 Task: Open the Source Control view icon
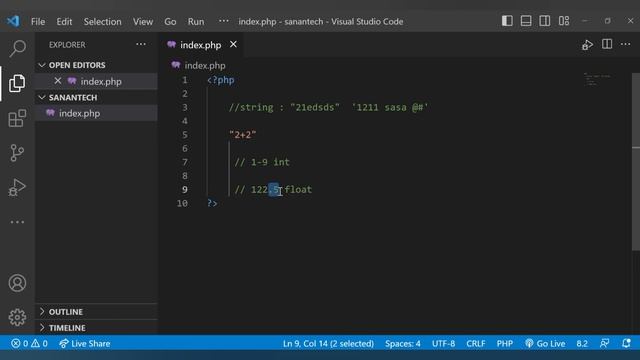pyautogui.click(x=17, y=153)
